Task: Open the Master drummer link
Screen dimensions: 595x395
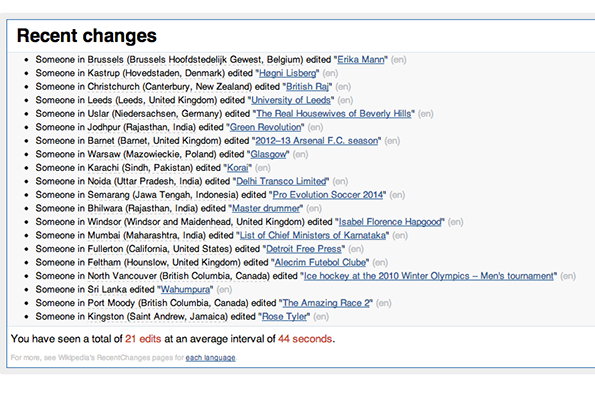Action: click(266, 208)
